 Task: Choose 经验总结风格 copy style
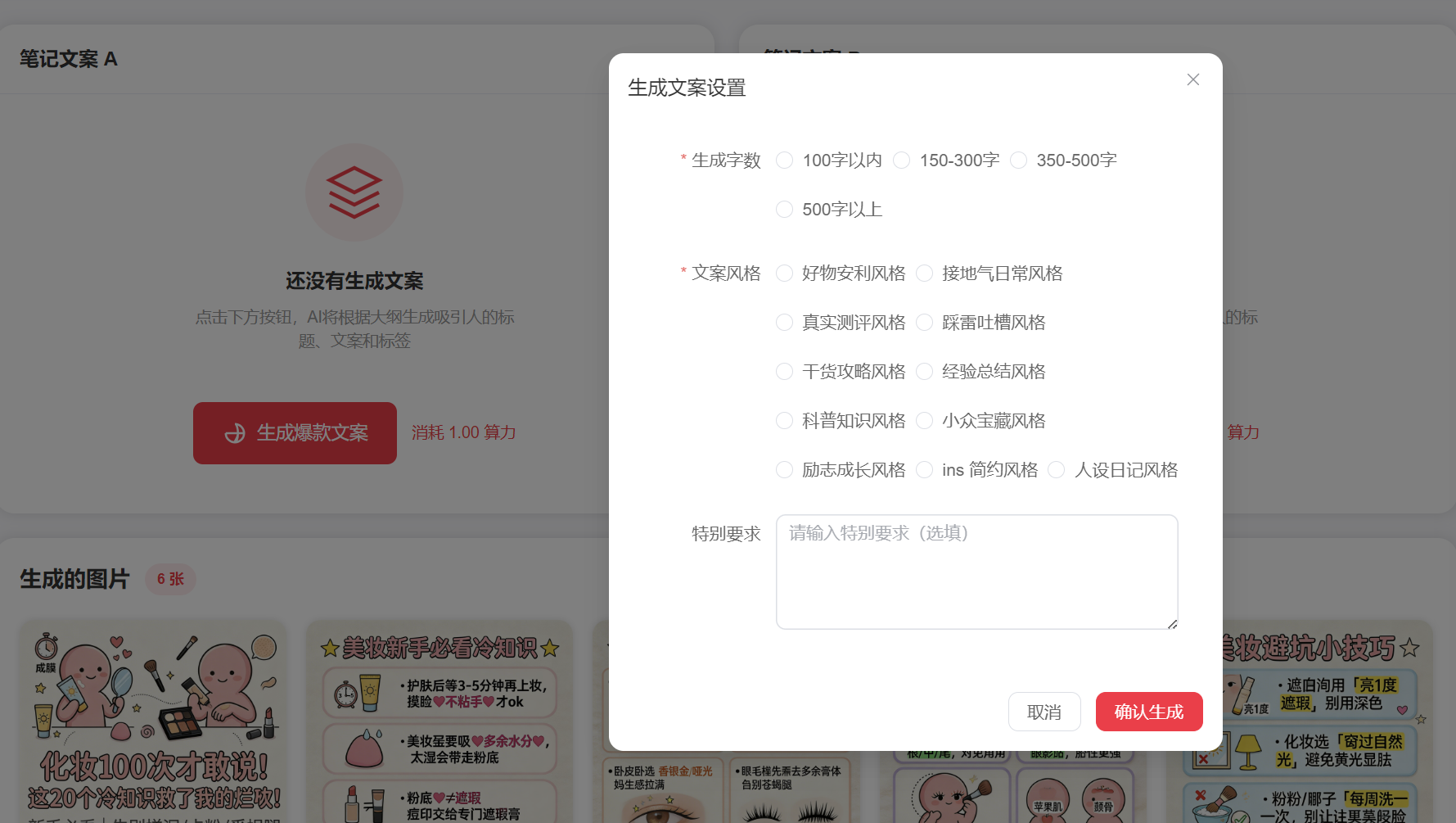(x=924, y=372)
